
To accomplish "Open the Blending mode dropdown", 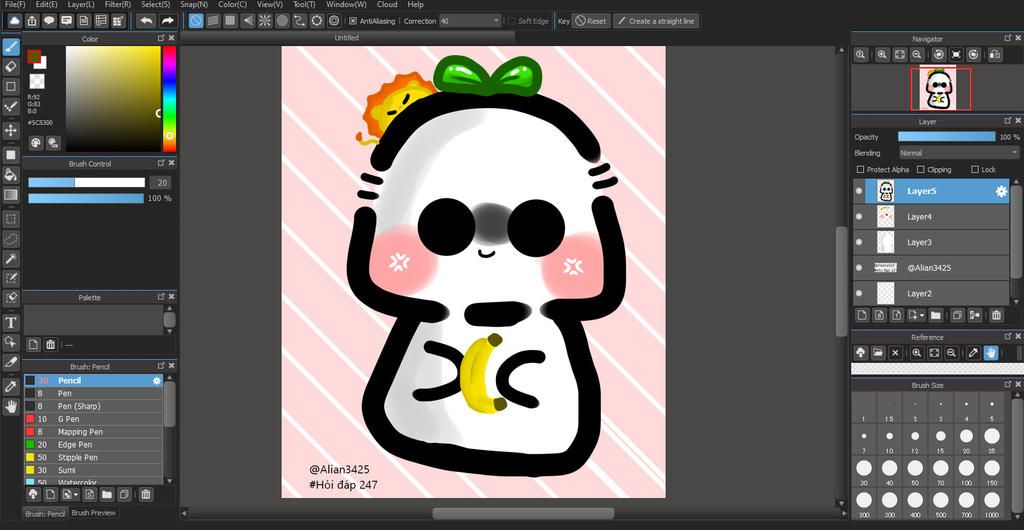I will click(959, 153).
